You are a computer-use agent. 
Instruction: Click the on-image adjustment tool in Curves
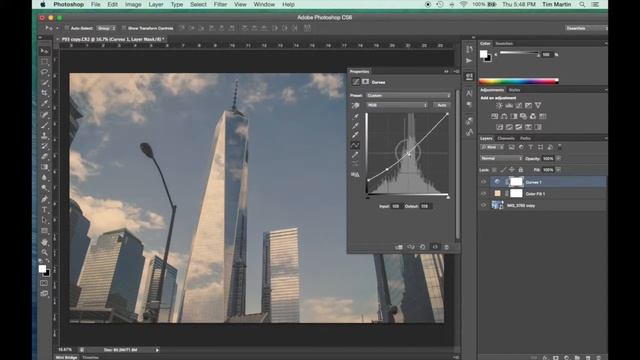356,105
